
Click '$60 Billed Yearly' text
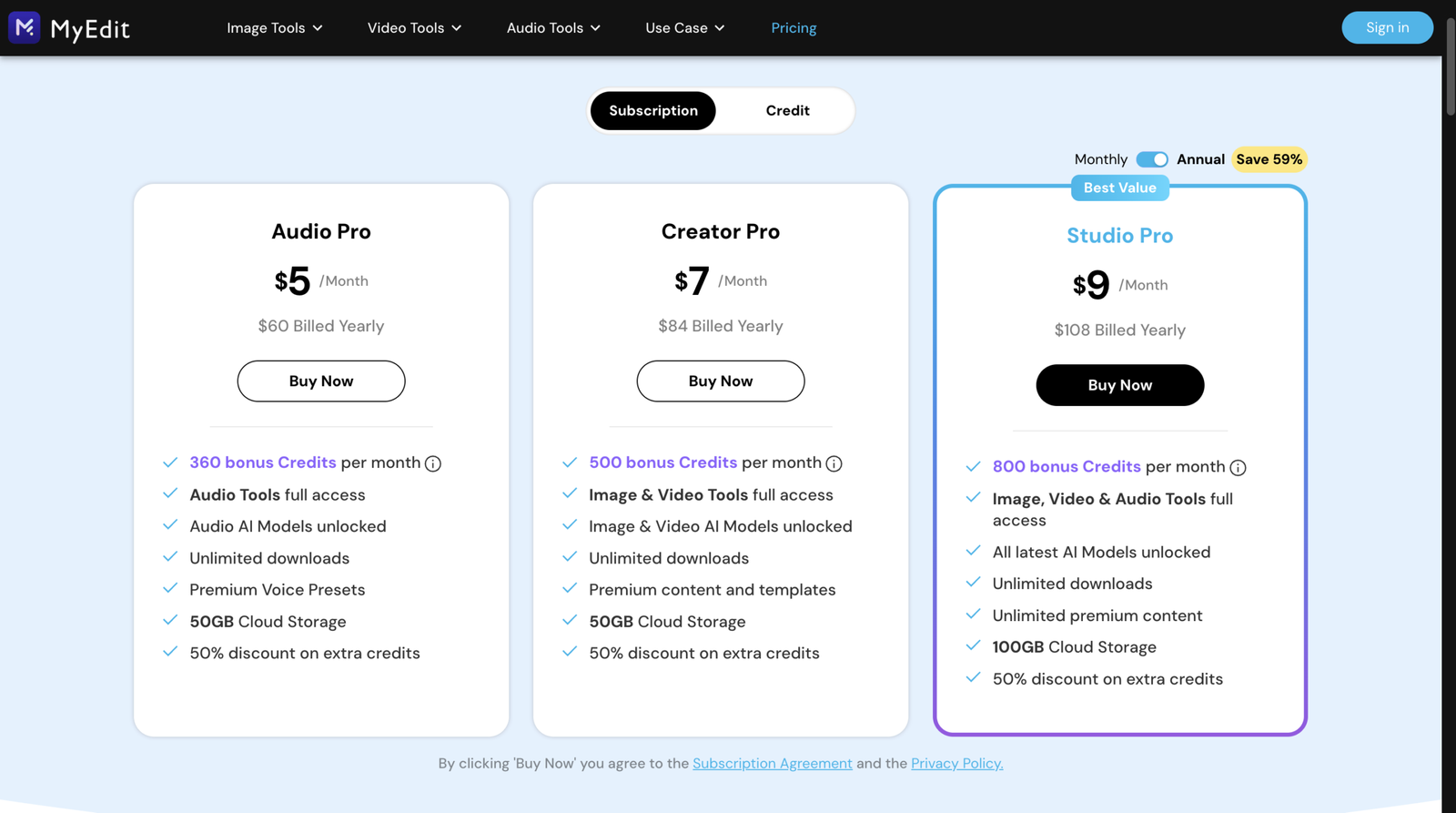tap(321, 326)
